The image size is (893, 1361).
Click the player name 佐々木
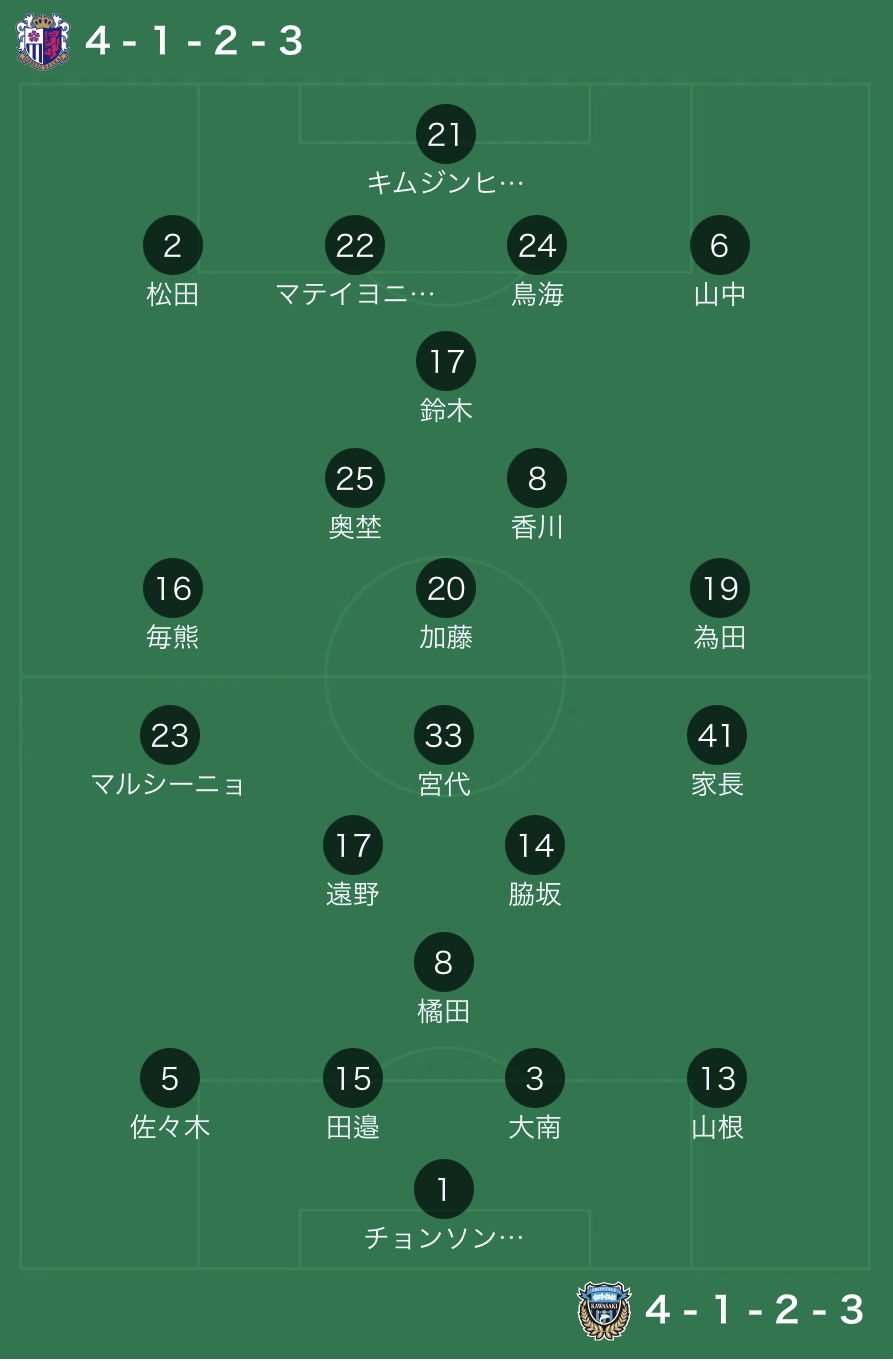click(170, 1127)
